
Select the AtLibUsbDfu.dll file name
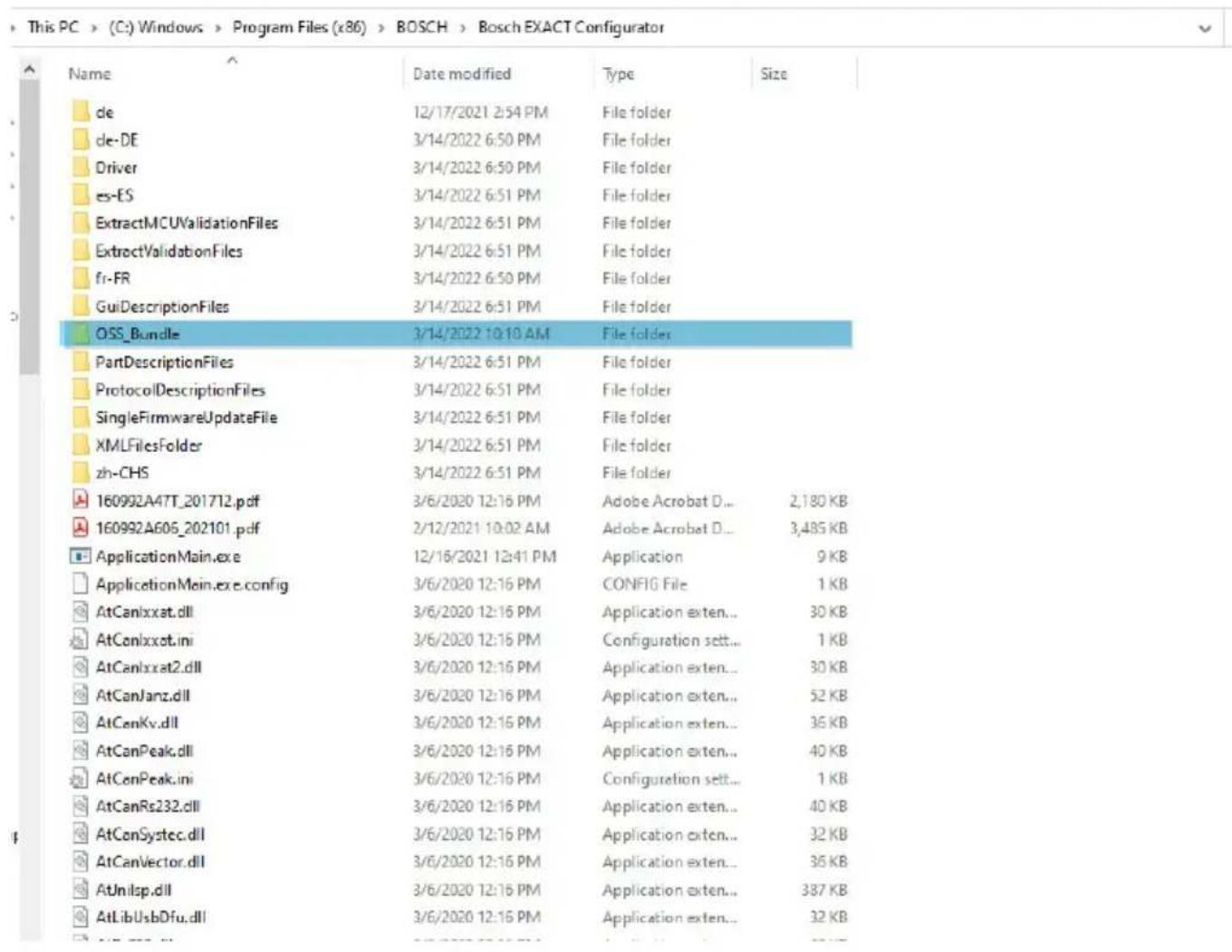coord(151,917)
